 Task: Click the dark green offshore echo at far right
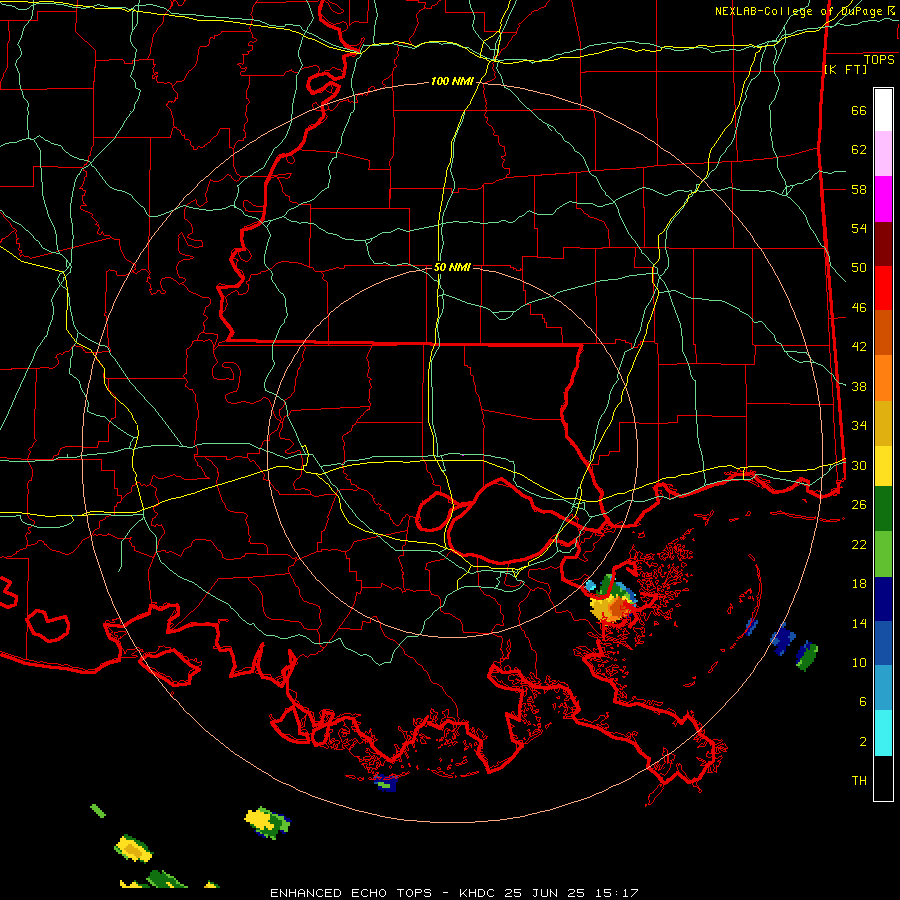point(806,656)
